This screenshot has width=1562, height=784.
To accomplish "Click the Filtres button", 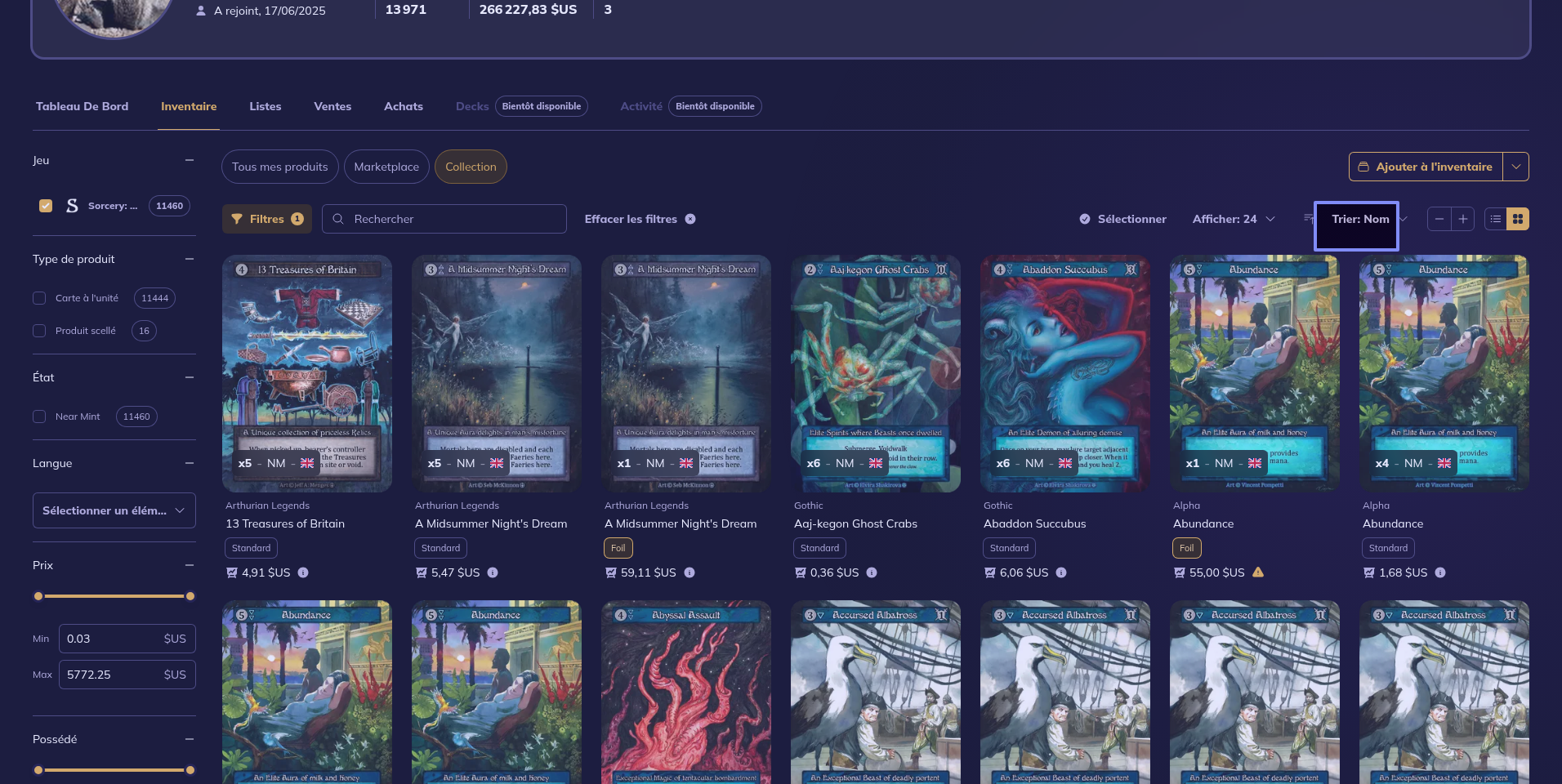I will coord(267,219).
